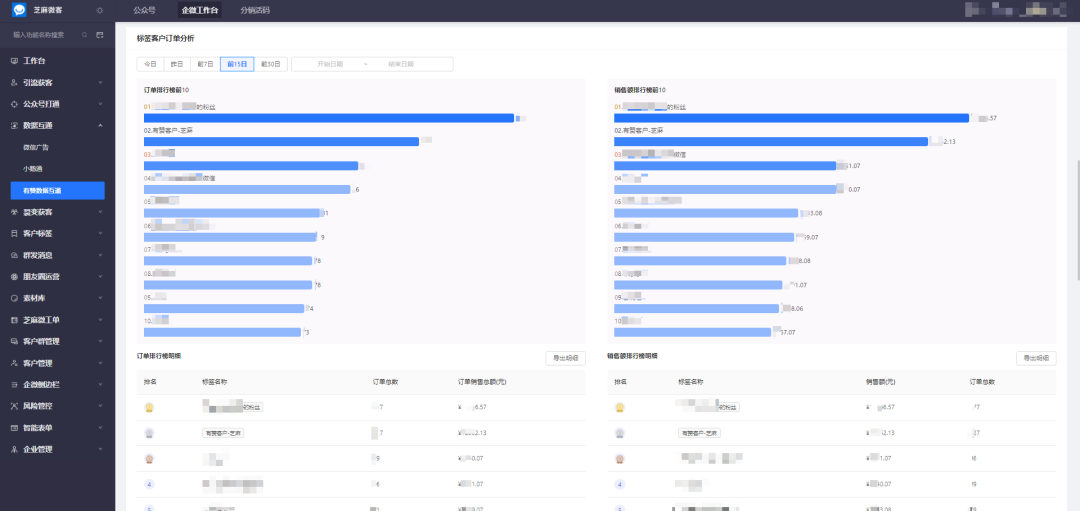Click the page vertical scrollbar

[1077, 220]
